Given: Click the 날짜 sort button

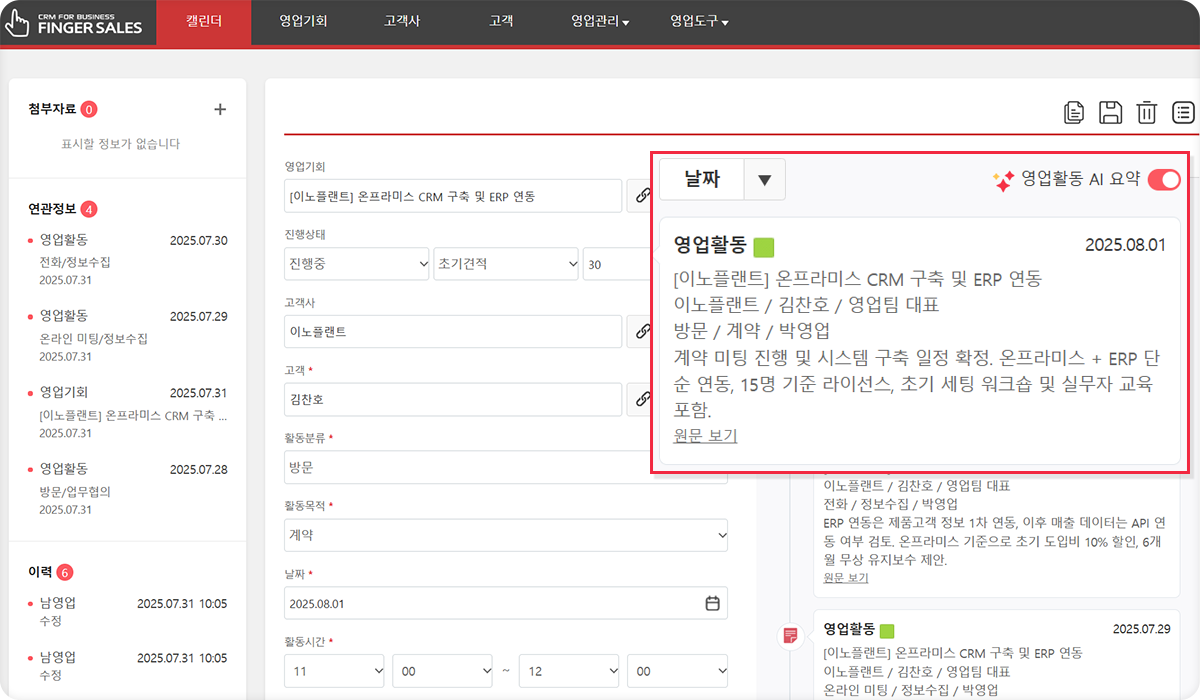Looking at the screenshot, I should point(701,180).
